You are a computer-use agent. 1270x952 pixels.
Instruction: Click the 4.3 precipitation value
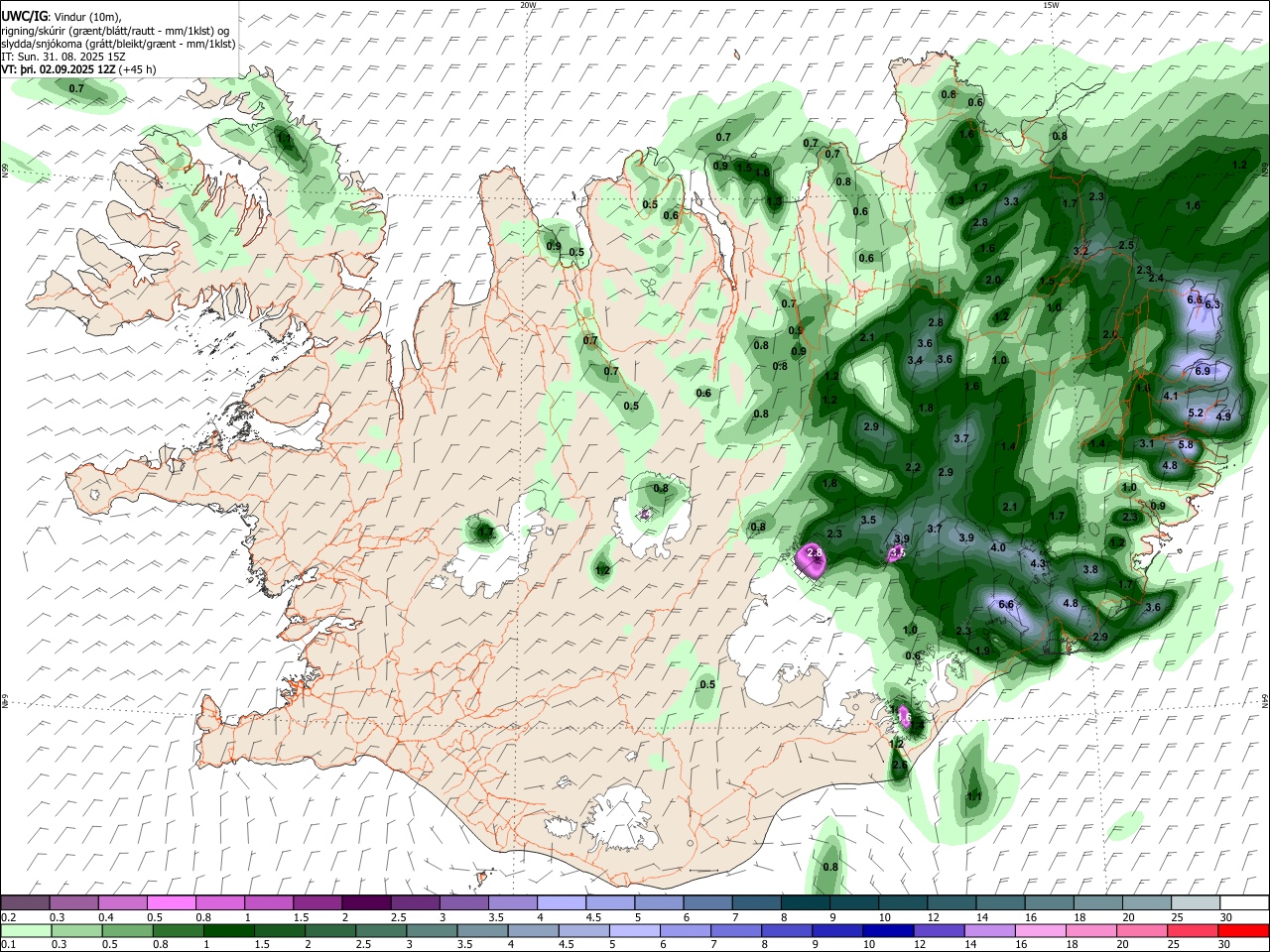coord(1039,564)
